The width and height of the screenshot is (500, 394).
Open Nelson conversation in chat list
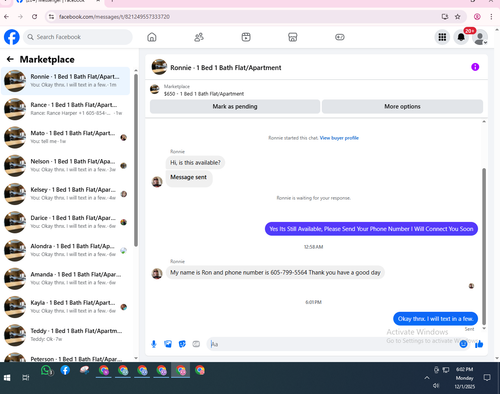[66, 165]
